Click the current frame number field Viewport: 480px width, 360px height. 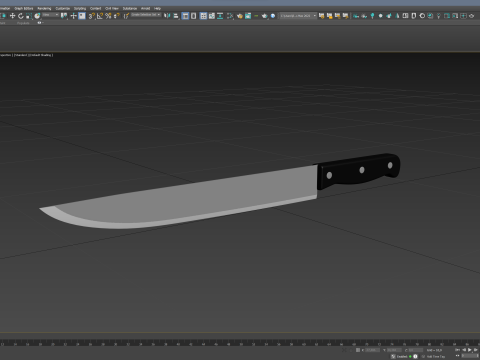click(x=470, y=356)
